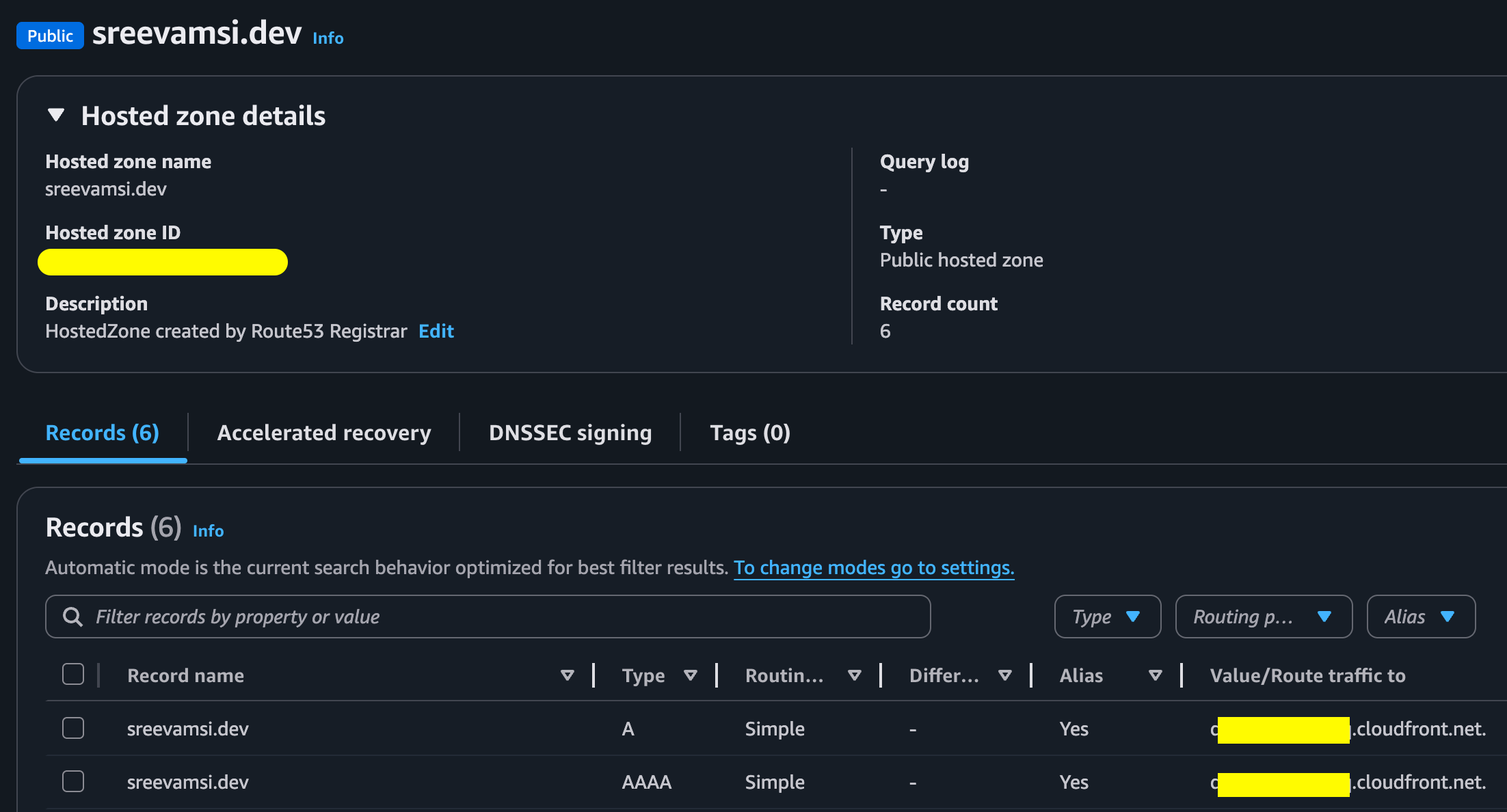Open the Alias filter dropdown
This screenshot has width=1507, height=812.
click(1421, 617)
